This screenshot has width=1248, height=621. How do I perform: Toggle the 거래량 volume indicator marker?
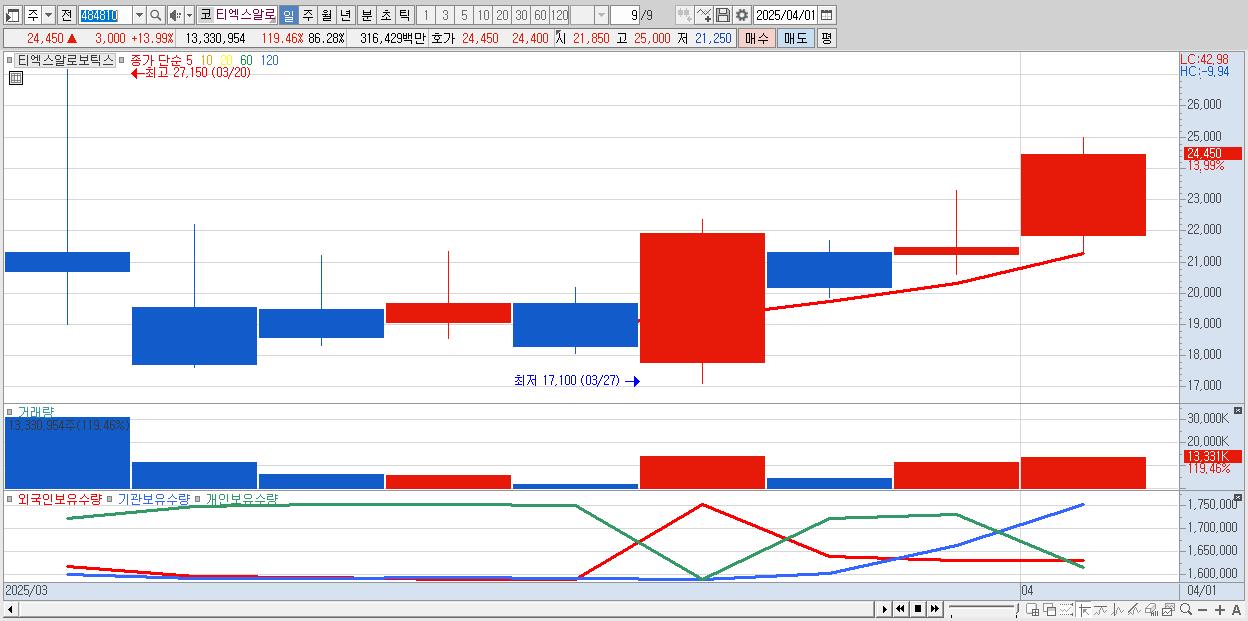pyautogui.click(x=11, y=411)
